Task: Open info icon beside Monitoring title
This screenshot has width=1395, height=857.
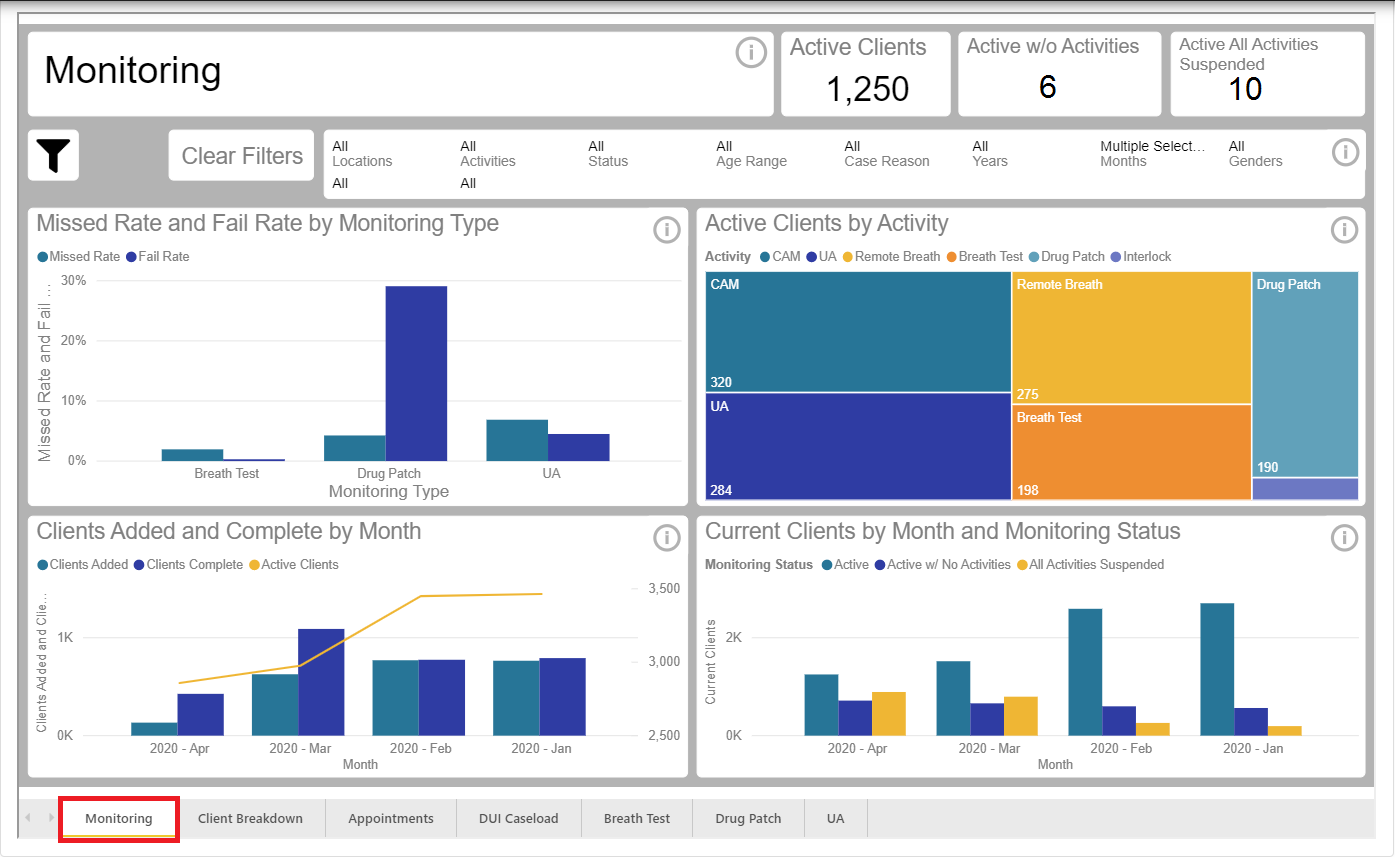Action: tap(751, 52)
